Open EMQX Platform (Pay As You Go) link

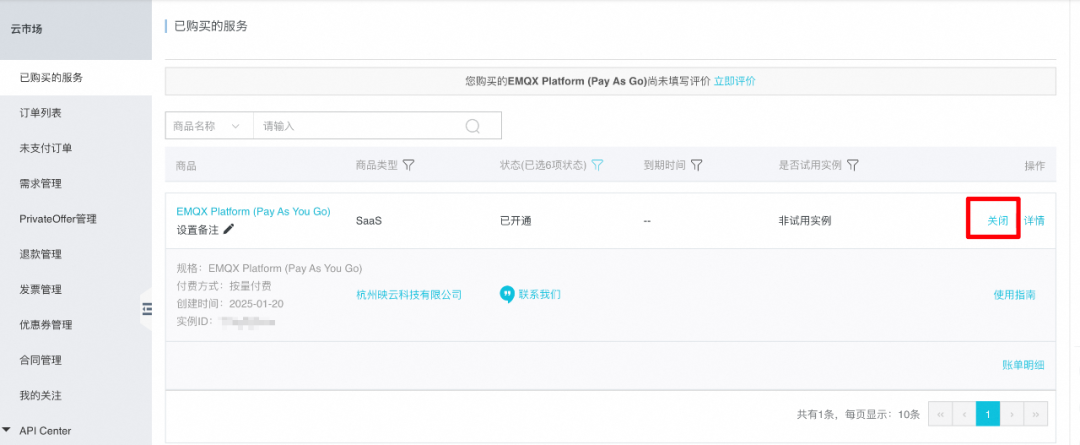253,211
